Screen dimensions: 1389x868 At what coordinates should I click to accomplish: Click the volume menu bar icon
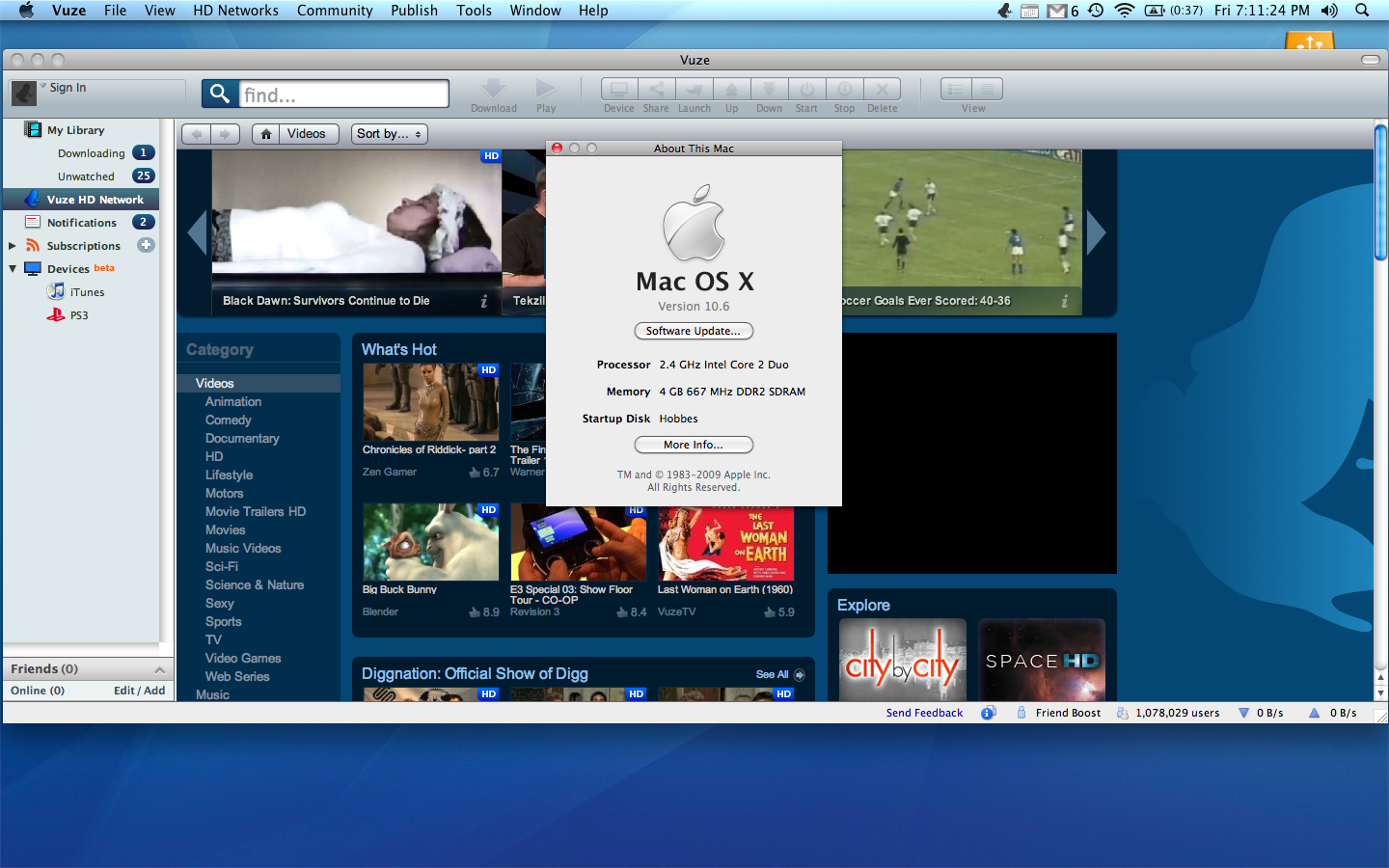click(x=1329, y=11)
